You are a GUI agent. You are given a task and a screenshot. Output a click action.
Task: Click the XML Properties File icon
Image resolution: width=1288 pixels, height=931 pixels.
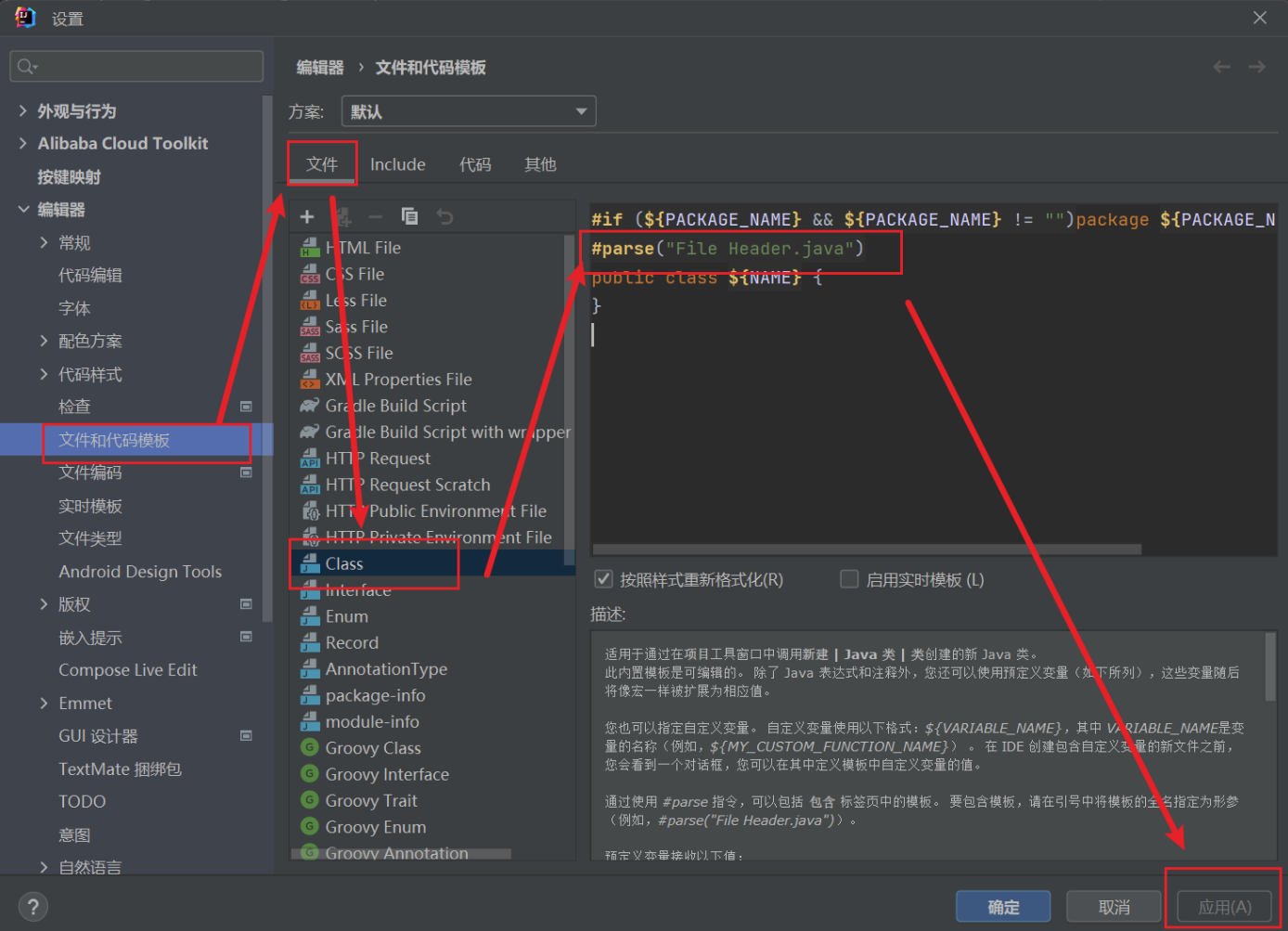[310, 379]
